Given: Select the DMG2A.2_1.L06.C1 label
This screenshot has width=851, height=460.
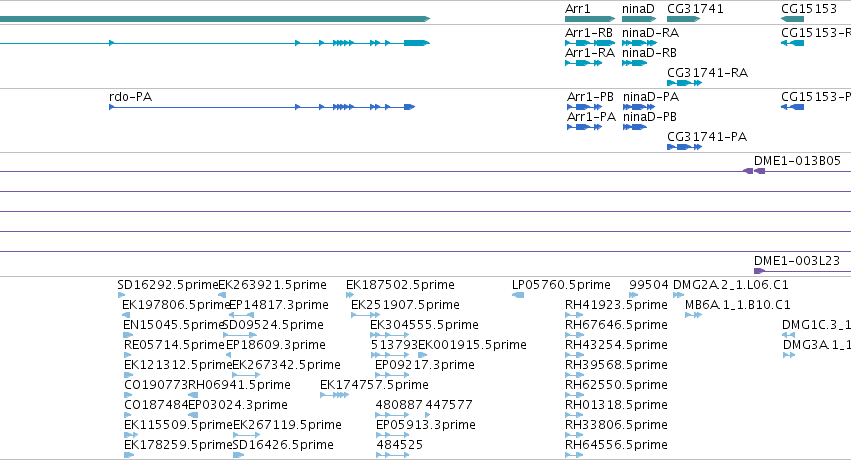Looking at the screenshot, I should tap(731, 285).
